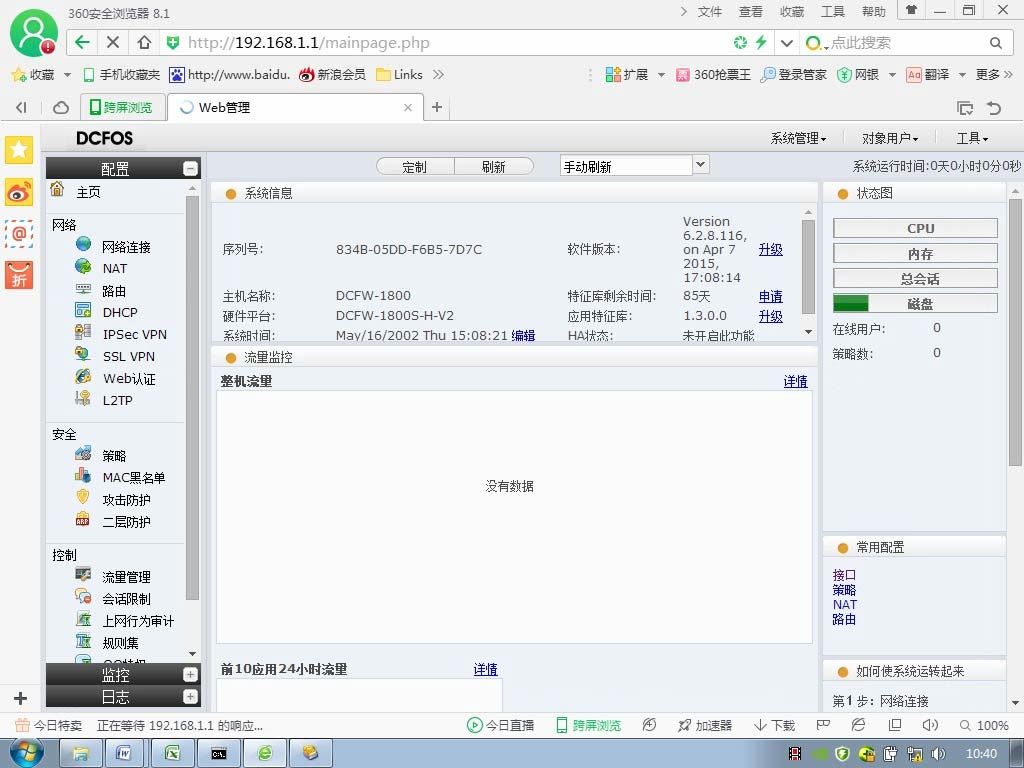Open the Weibo icon in left sidebar
The width and height of the screenshot is (1024, 768).
(x=19, y=192)
